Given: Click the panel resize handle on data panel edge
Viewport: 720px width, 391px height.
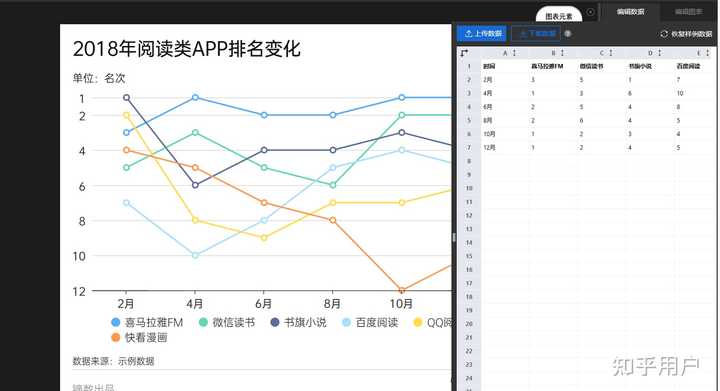Looking at the screenshot, I should click(x=454, y=237).
